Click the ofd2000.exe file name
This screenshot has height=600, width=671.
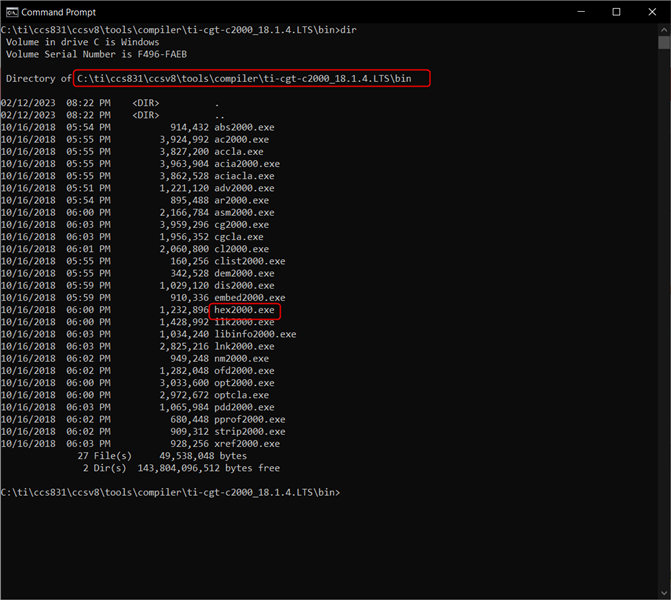(x=244, y=371)
